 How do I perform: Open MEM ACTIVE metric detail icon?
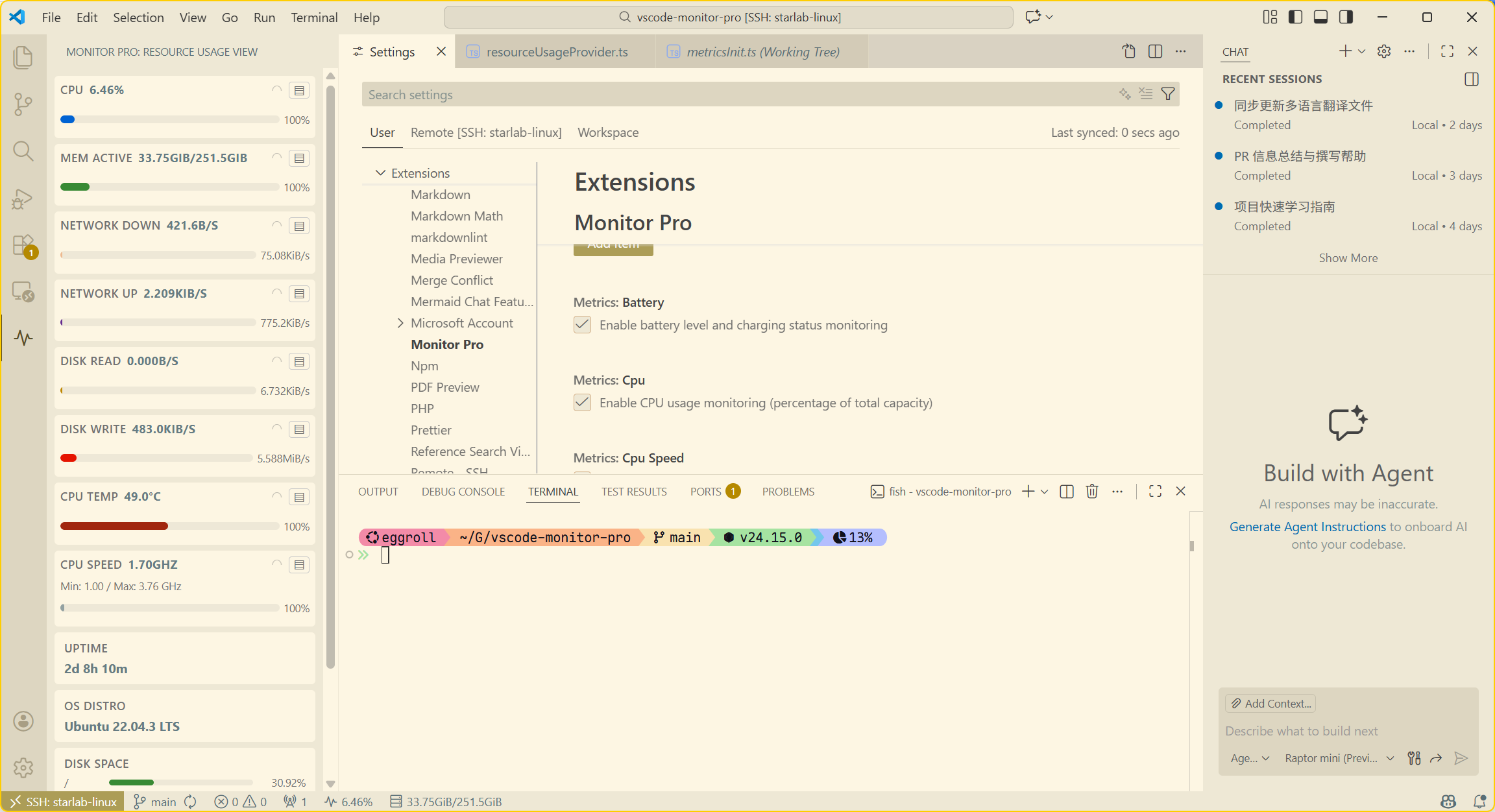299,158
